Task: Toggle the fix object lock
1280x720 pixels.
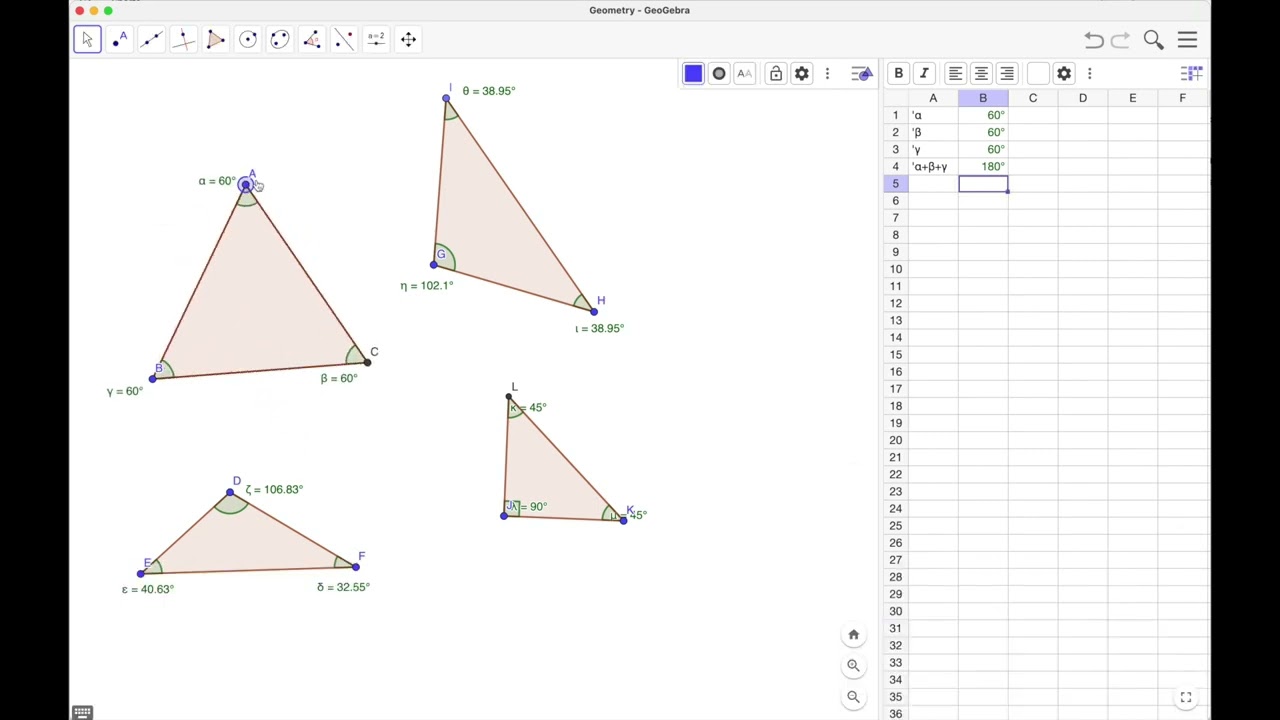Action: tap(776, 74)
